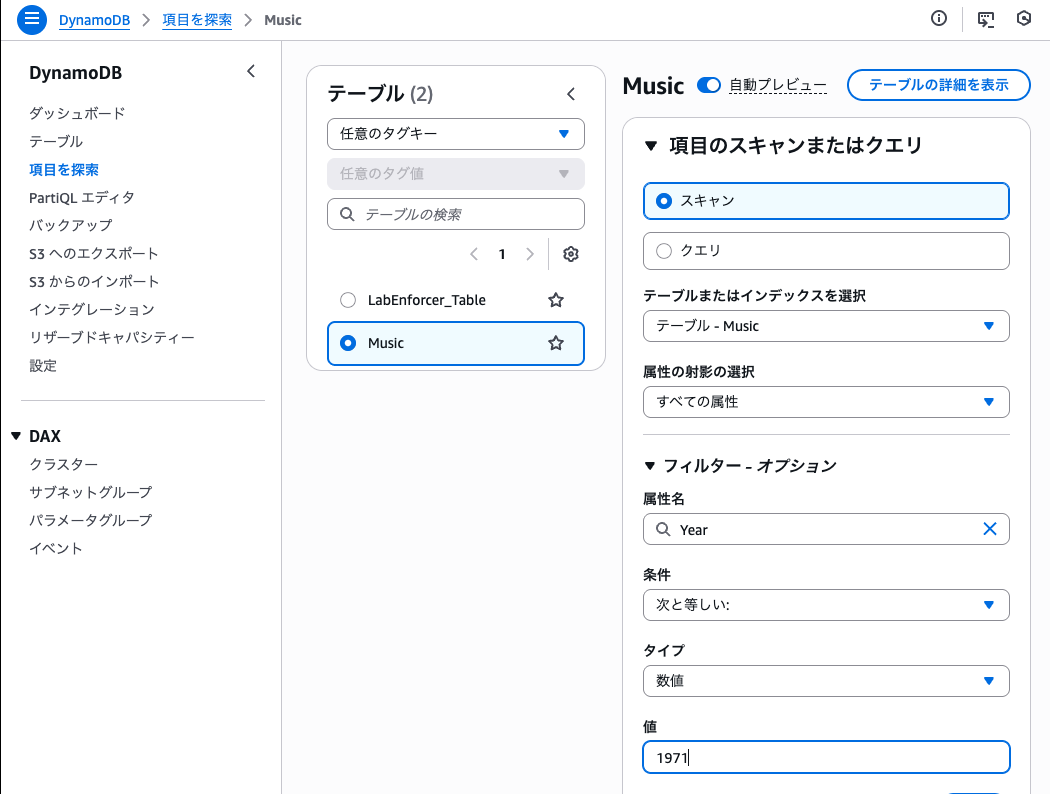Open 項目を探索 in sidebar
Screen dimensions: 1050x794
(x=64, y=169)
